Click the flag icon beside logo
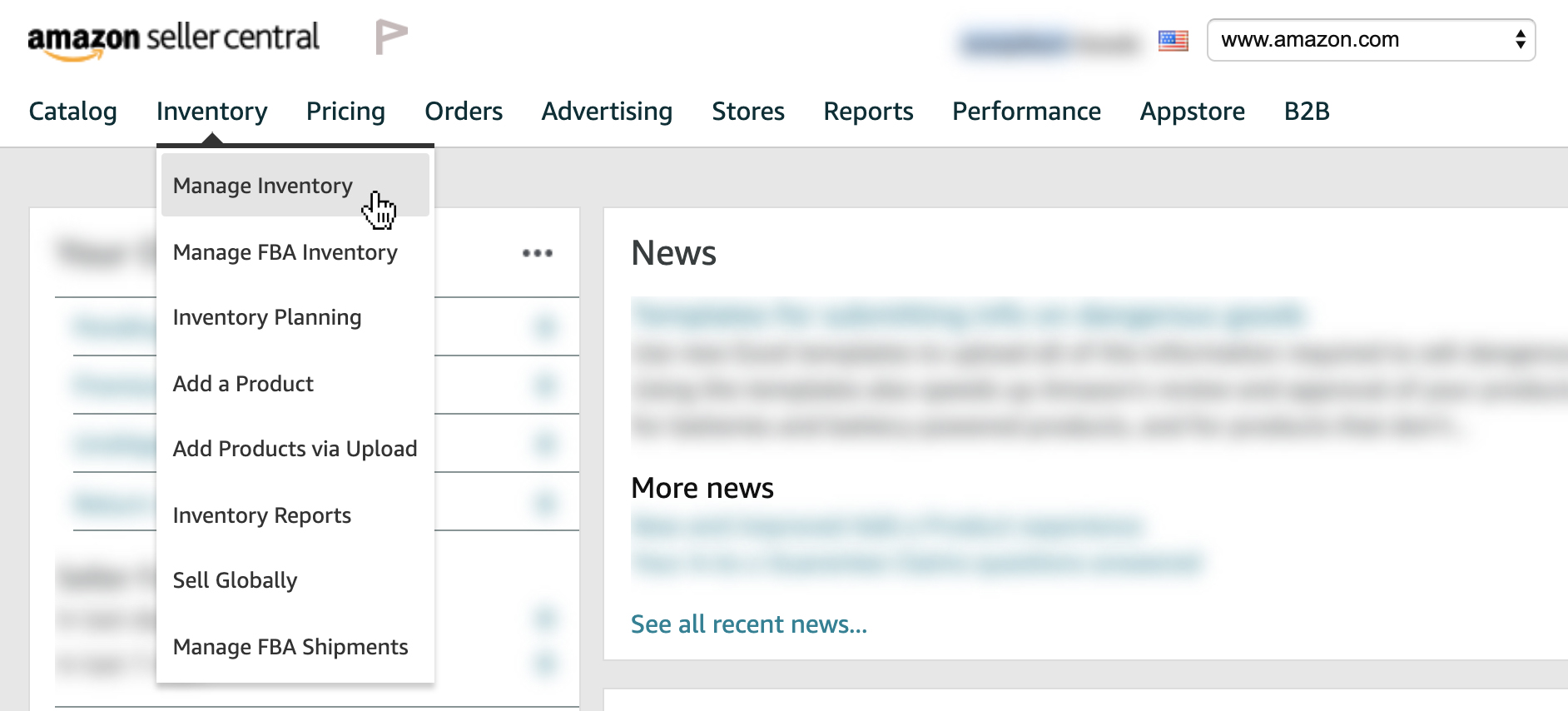This screenshot has height=711, width=1568. coord(390,37)
